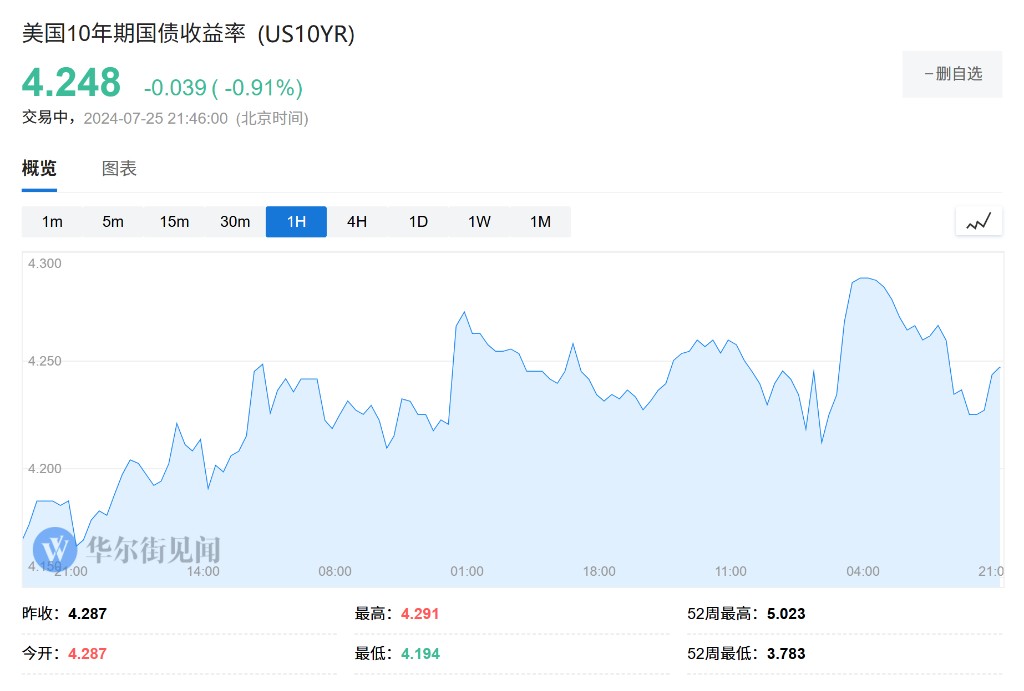The width and height of the screenshot is (1024, 691).
Task: Select the active 1H interval
Action: pyautogui.click(x=296, y=222)
